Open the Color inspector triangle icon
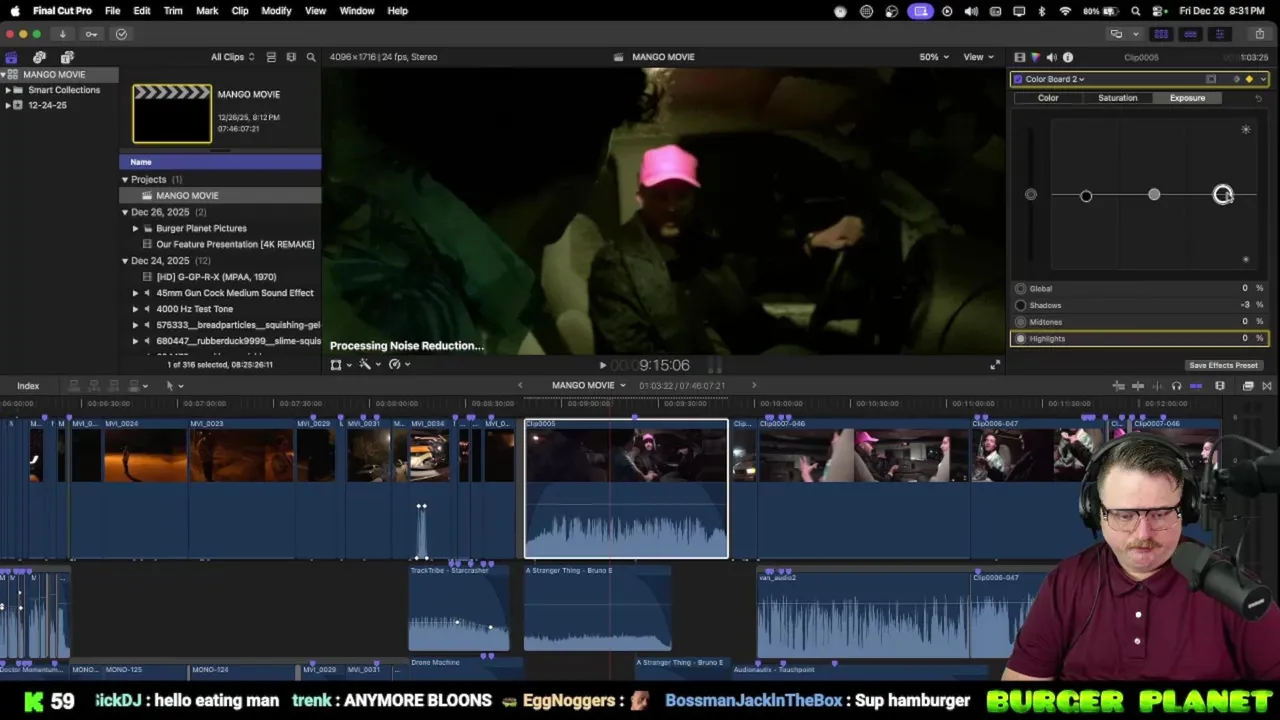1280x720 pixels. pyautogui.click(x=1035, y=57)
